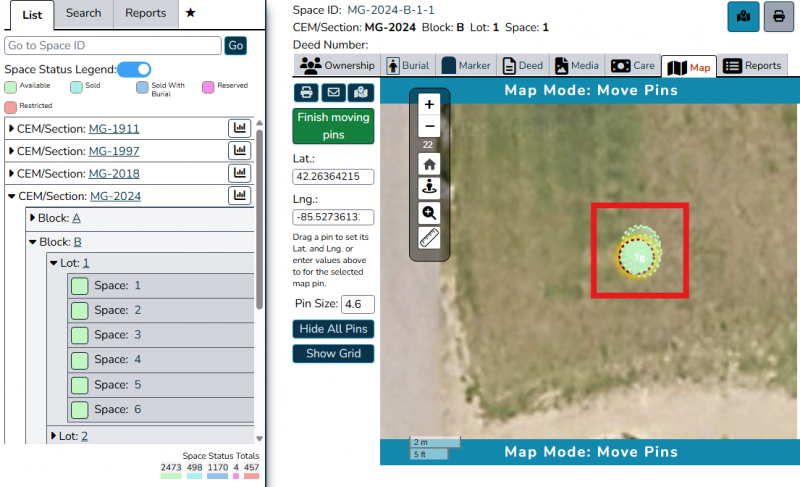Screen dimensions: 800x487
Task: Open chart report for MG-1911 section
Action: click(239, 128)
